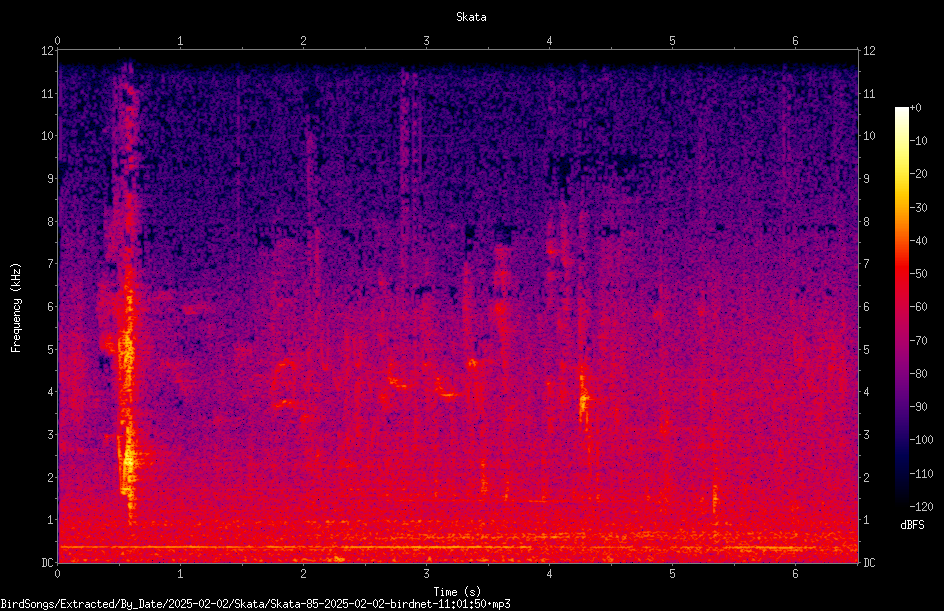Click the dBFS color scale bar
This screenshot has width=944, height=611.
[901, 306]
